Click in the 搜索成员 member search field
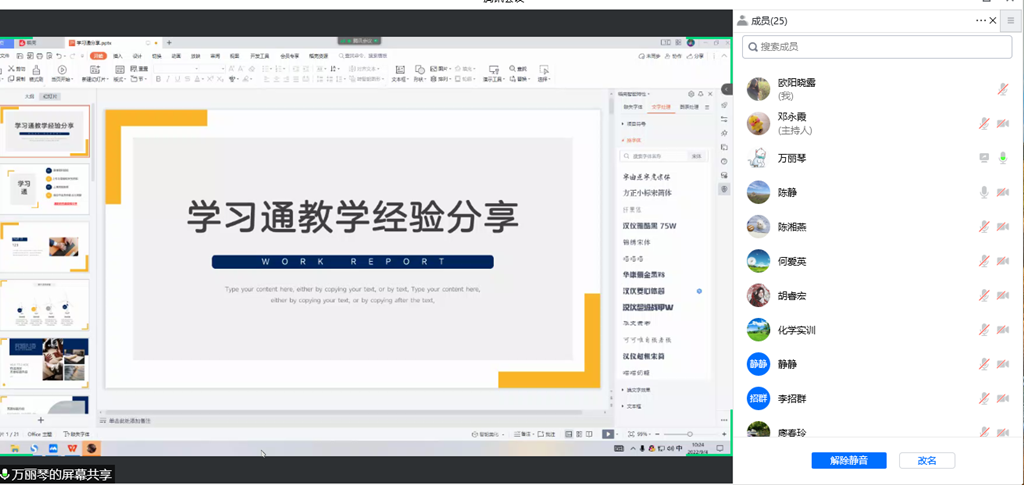1024x485 pixels. pos(877,47)
